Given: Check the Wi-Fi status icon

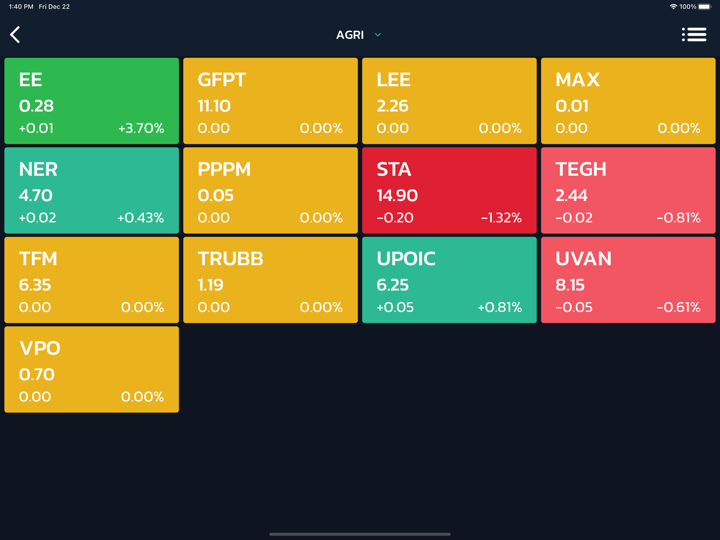Looking at the screenshot, I should pyautogui.click(x=673, y=7).
